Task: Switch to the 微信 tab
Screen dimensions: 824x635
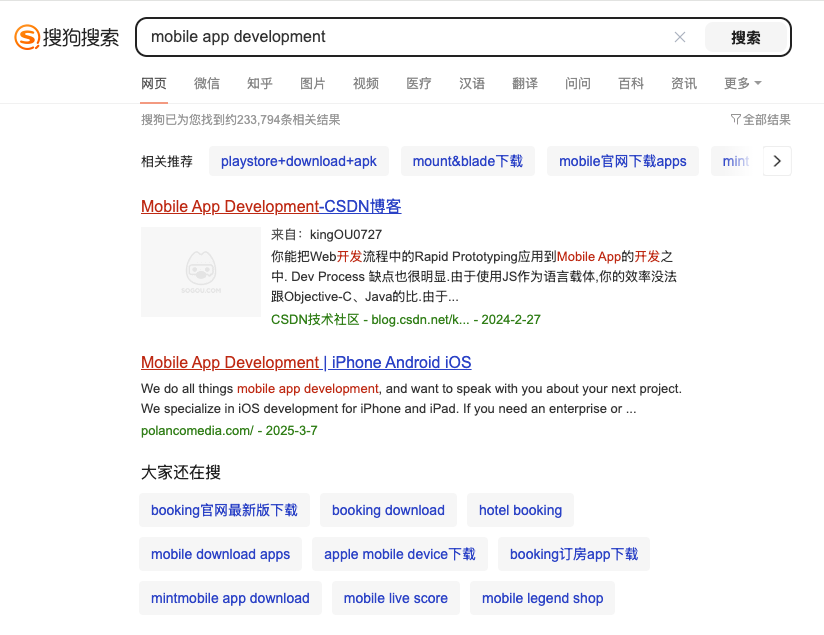Action: coord(207,83)
